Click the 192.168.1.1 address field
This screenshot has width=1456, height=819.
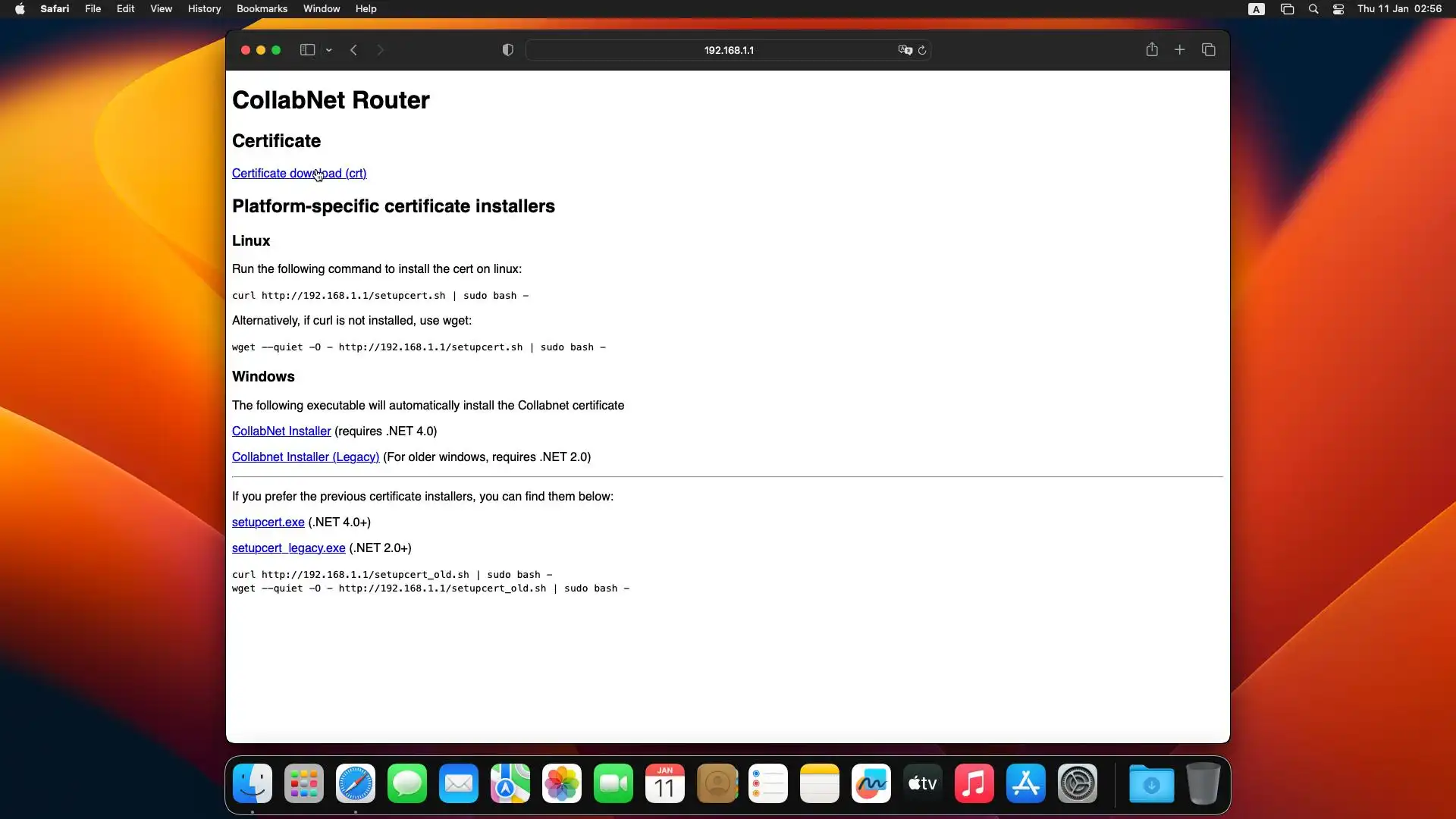click(x=728, y=50)
